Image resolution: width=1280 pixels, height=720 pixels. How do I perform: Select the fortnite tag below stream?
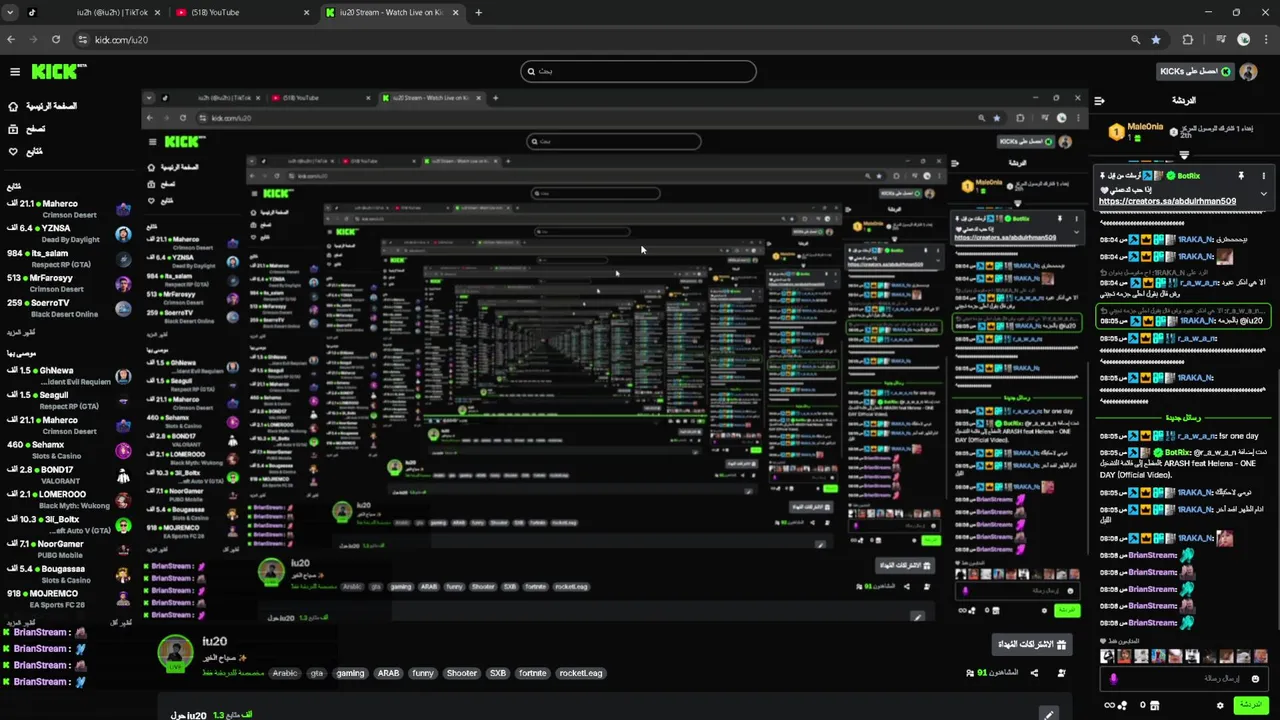[533, 673]
